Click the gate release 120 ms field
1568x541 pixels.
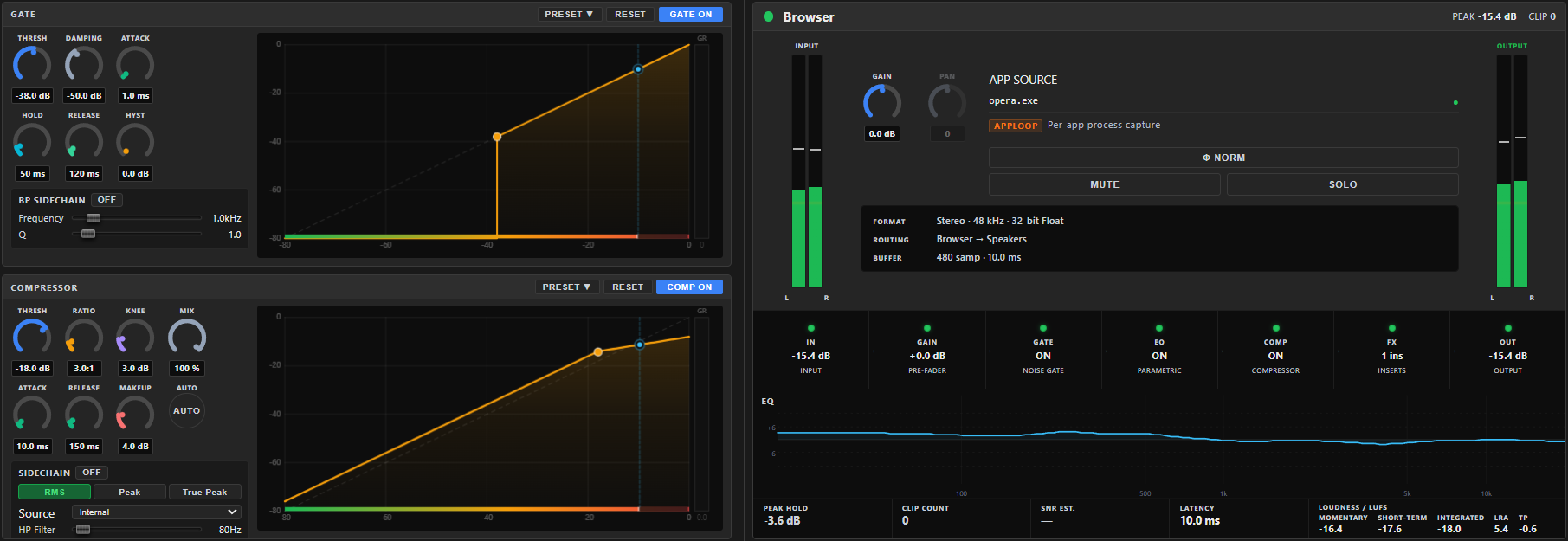click(84, 174)
